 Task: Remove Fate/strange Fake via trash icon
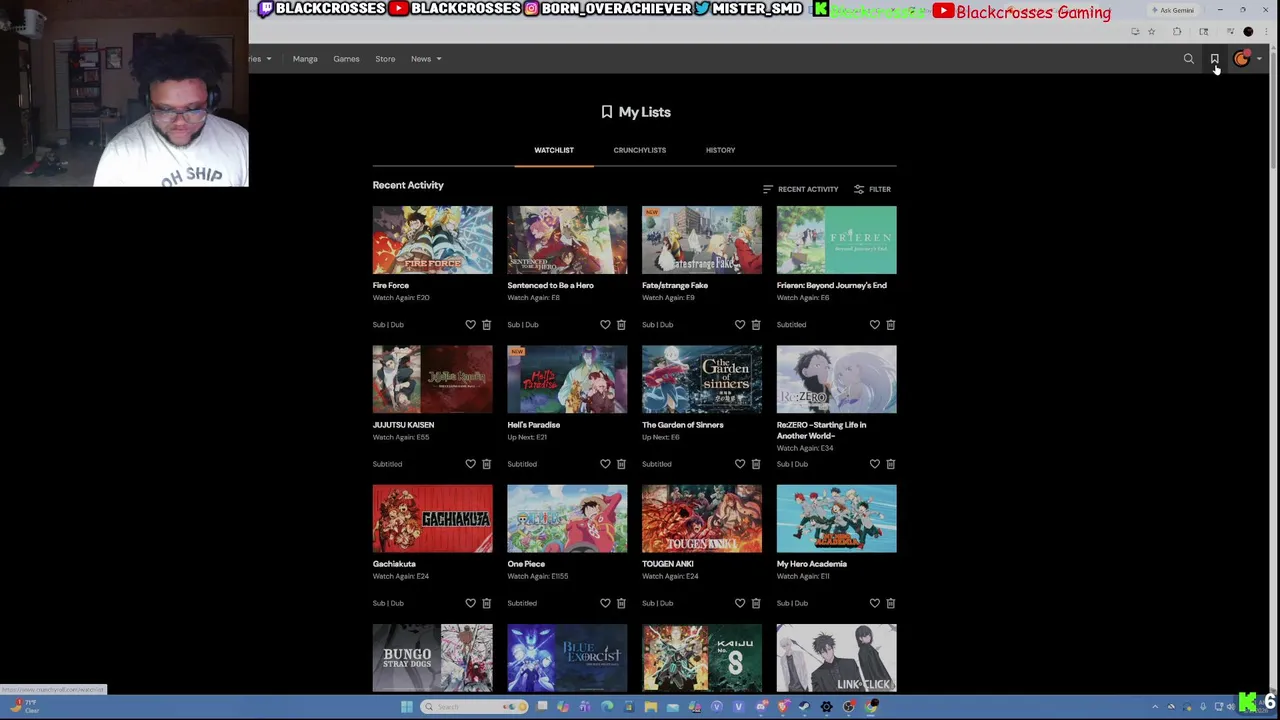click(x=756, y=325)
